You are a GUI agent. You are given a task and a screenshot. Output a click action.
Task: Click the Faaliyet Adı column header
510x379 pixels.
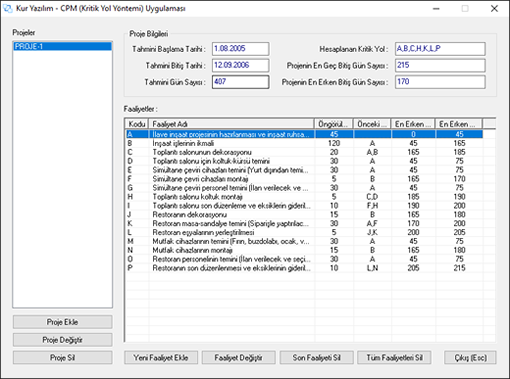231,124
